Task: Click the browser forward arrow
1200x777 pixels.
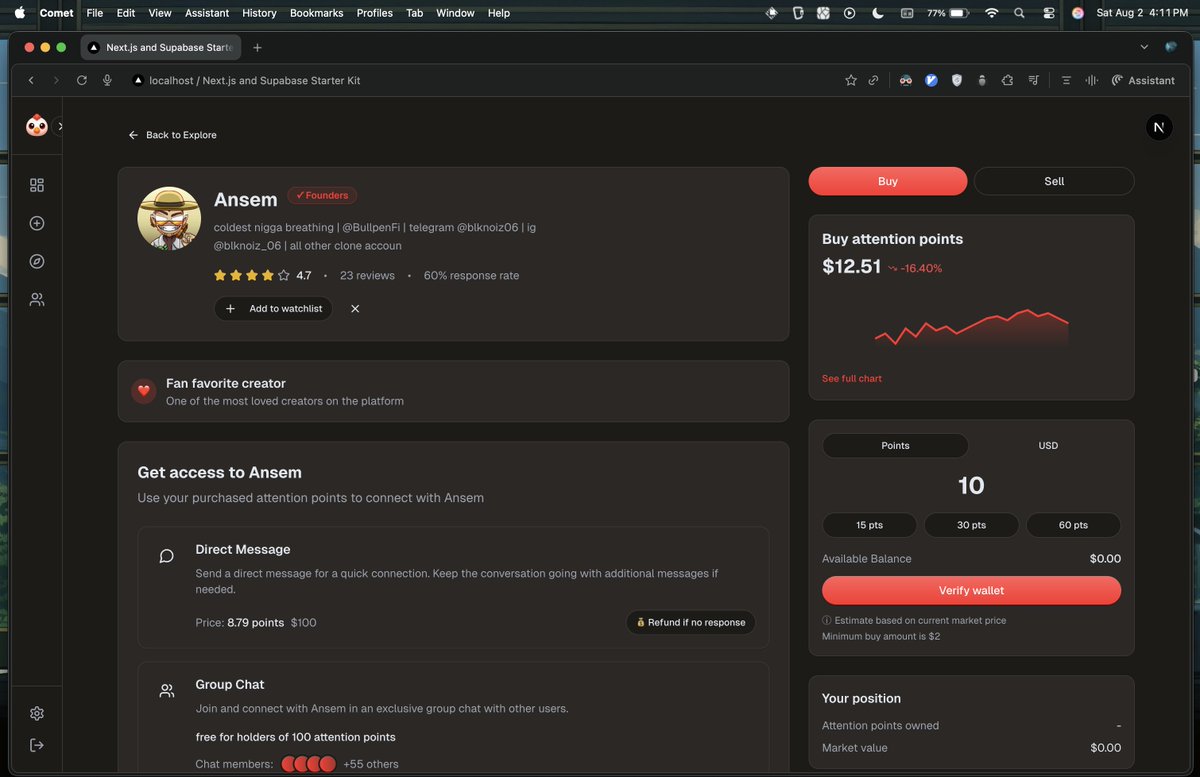Action: coord(56,80)
